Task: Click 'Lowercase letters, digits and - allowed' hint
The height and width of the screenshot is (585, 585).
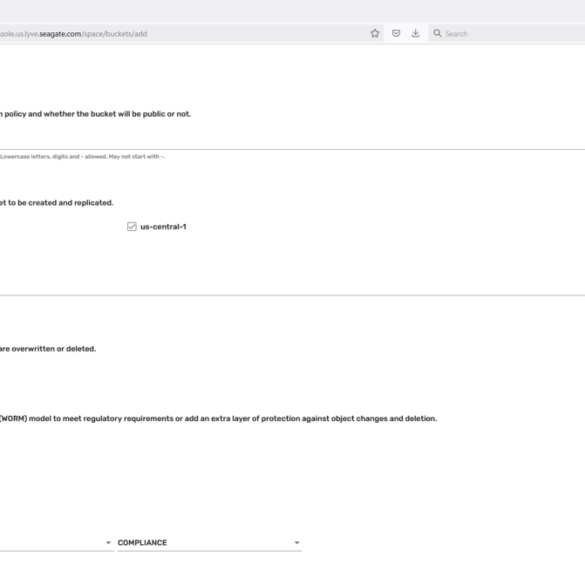Action: coord(82,157)
